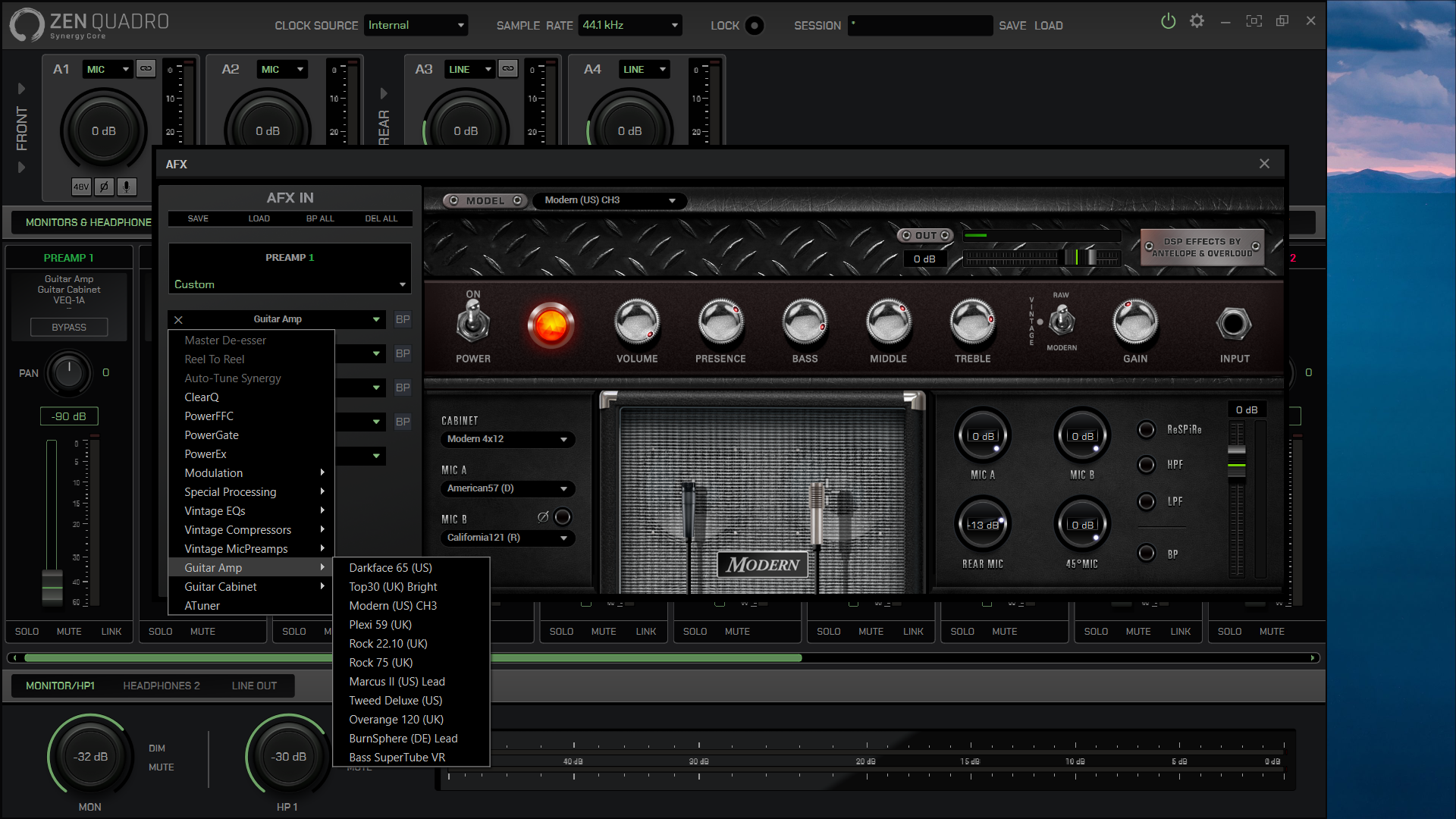Open the A1 MIC input type dropdown
Viewport: 1456px width, 819px height.
[x=108, y=69]
